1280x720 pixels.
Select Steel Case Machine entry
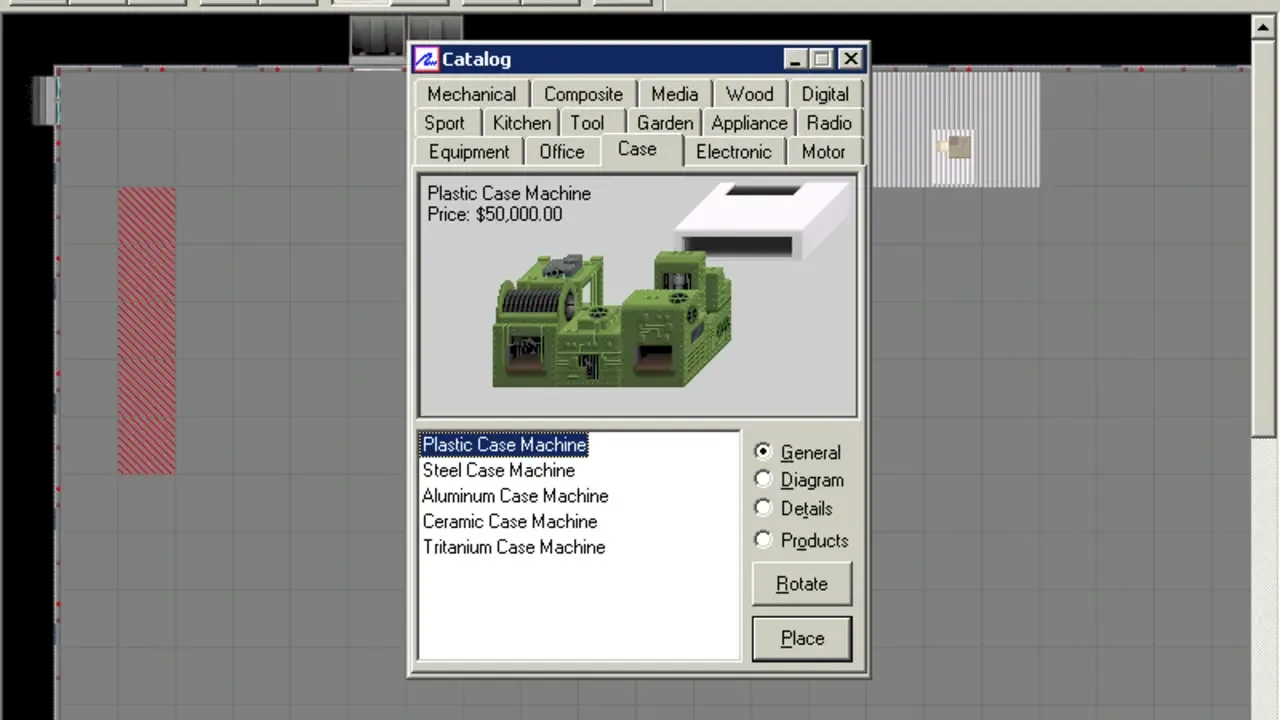(x=499, y=470)
